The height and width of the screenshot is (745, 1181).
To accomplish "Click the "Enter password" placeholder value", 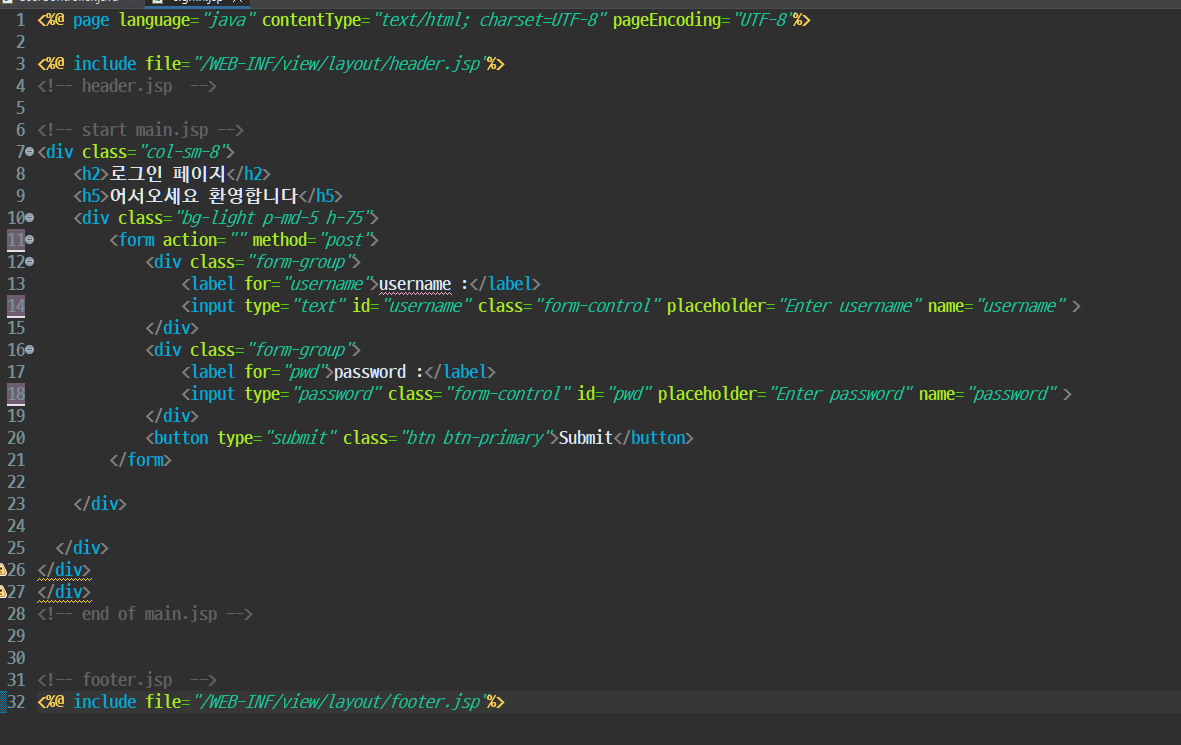I will click(839, 394).
